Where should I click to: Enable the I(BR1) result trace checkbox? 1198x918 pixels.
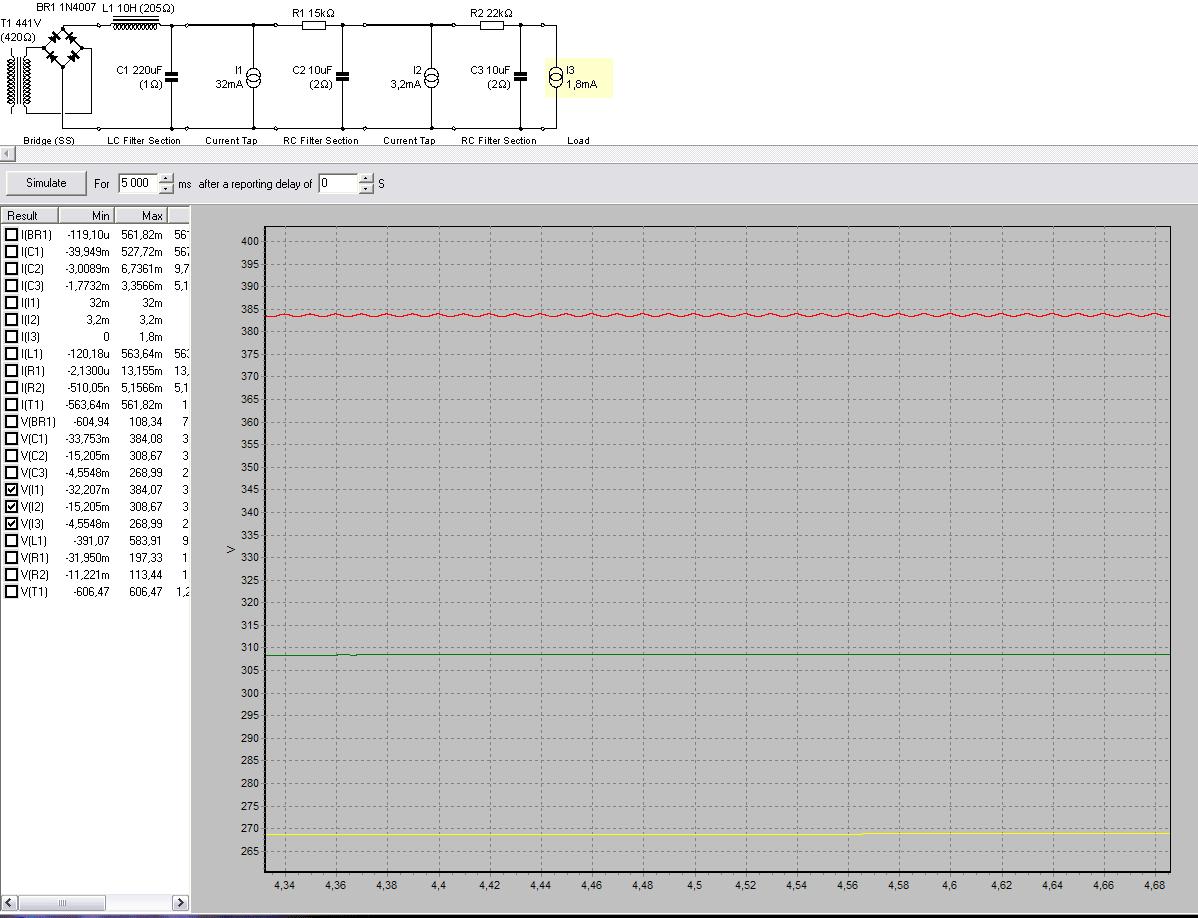point(11,234)
